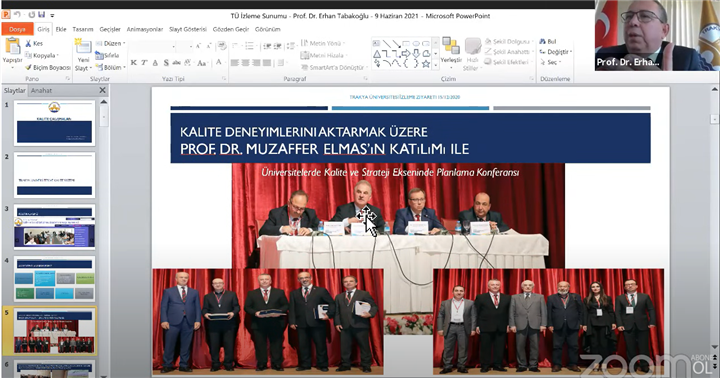Expand the Düzen layout dropdown

pos(111,43)
